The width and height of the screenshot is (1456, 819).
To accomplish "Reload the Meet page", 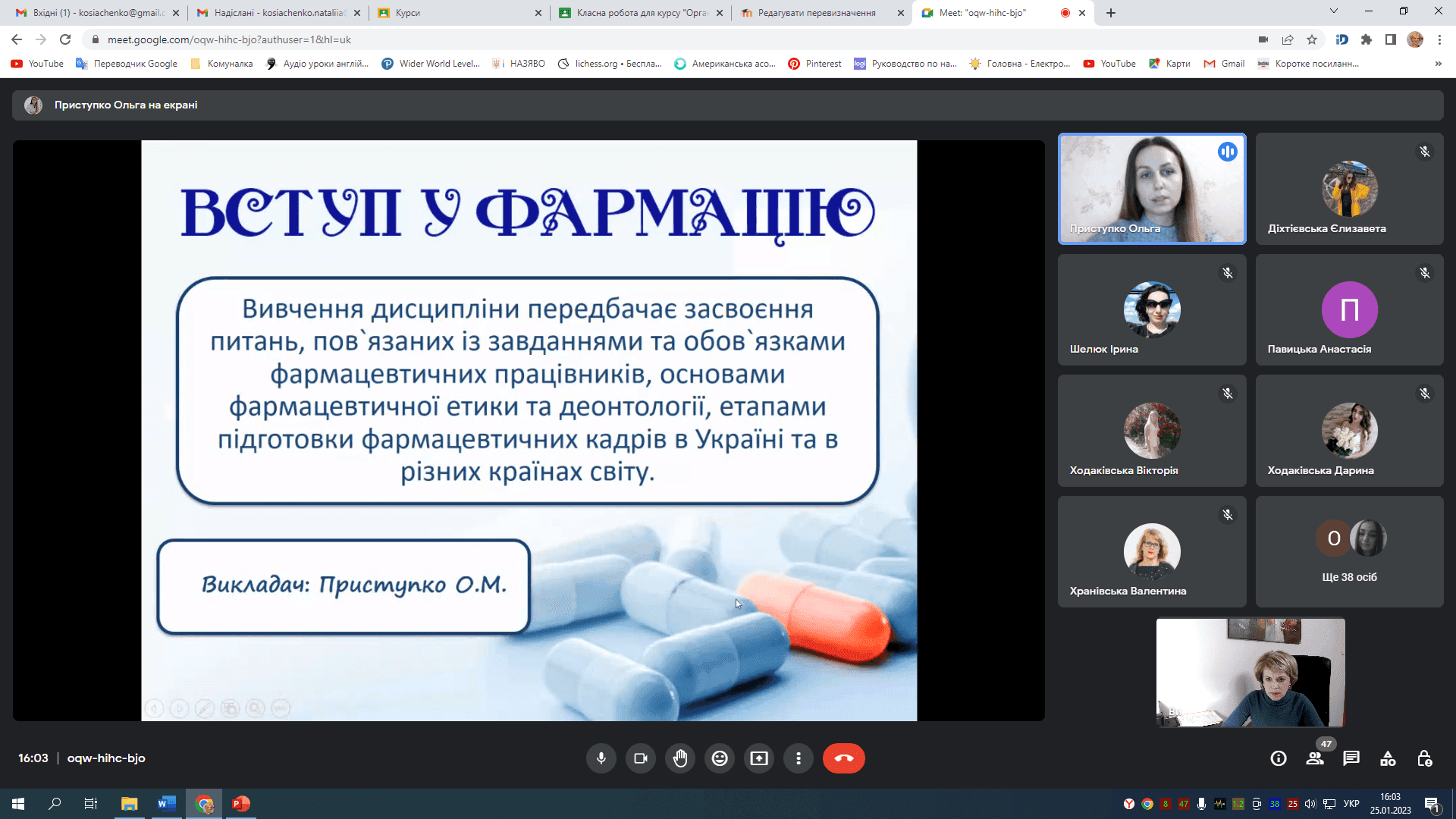I will click(65, 39).
